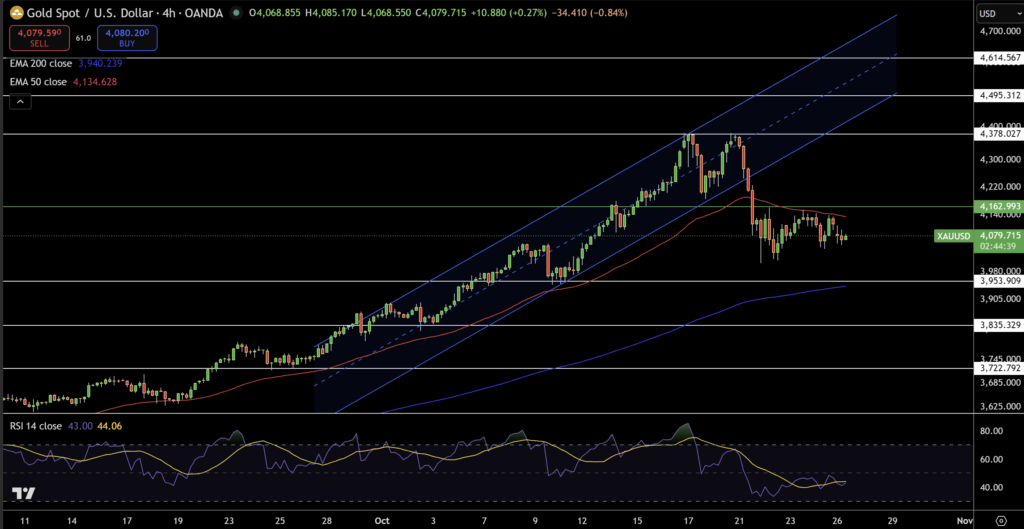Image resolution: width=1024 pixels, height=529 pixels.
Task: Select the EMA 200 close indicator legend
Action: pyautogui.click(x=40, y=63)
